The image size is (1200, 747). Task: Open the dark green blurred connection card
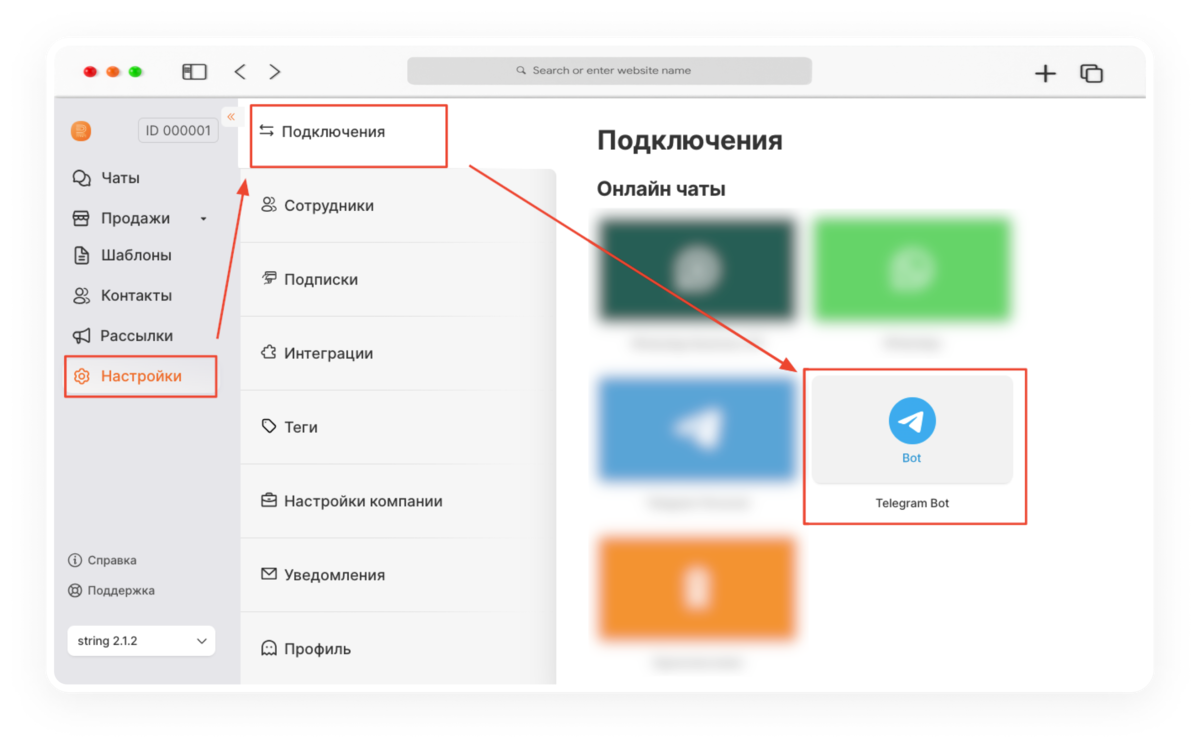tap(697, 270)
